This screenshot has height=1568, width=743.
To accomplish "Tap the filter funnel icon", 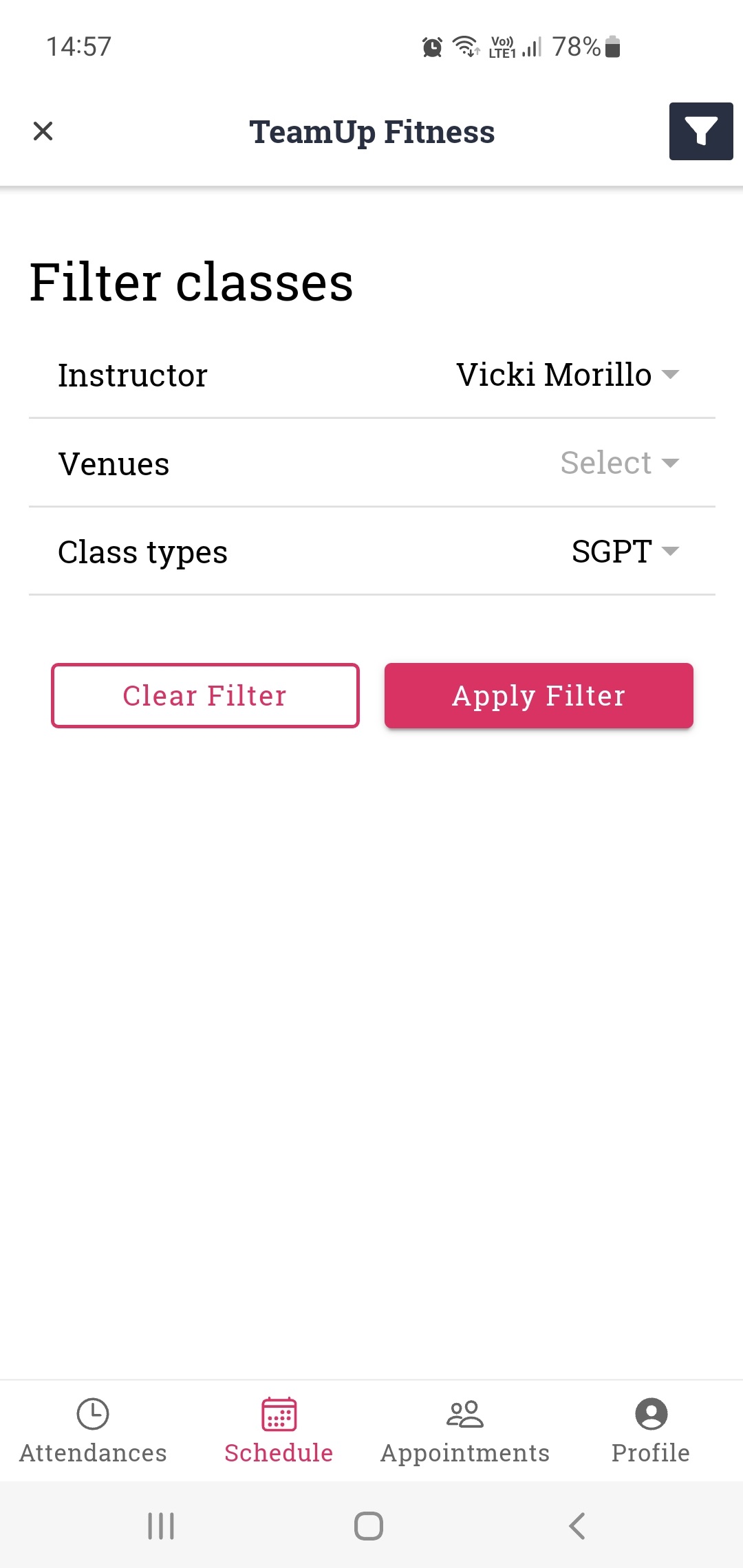I will click(700, 131).
